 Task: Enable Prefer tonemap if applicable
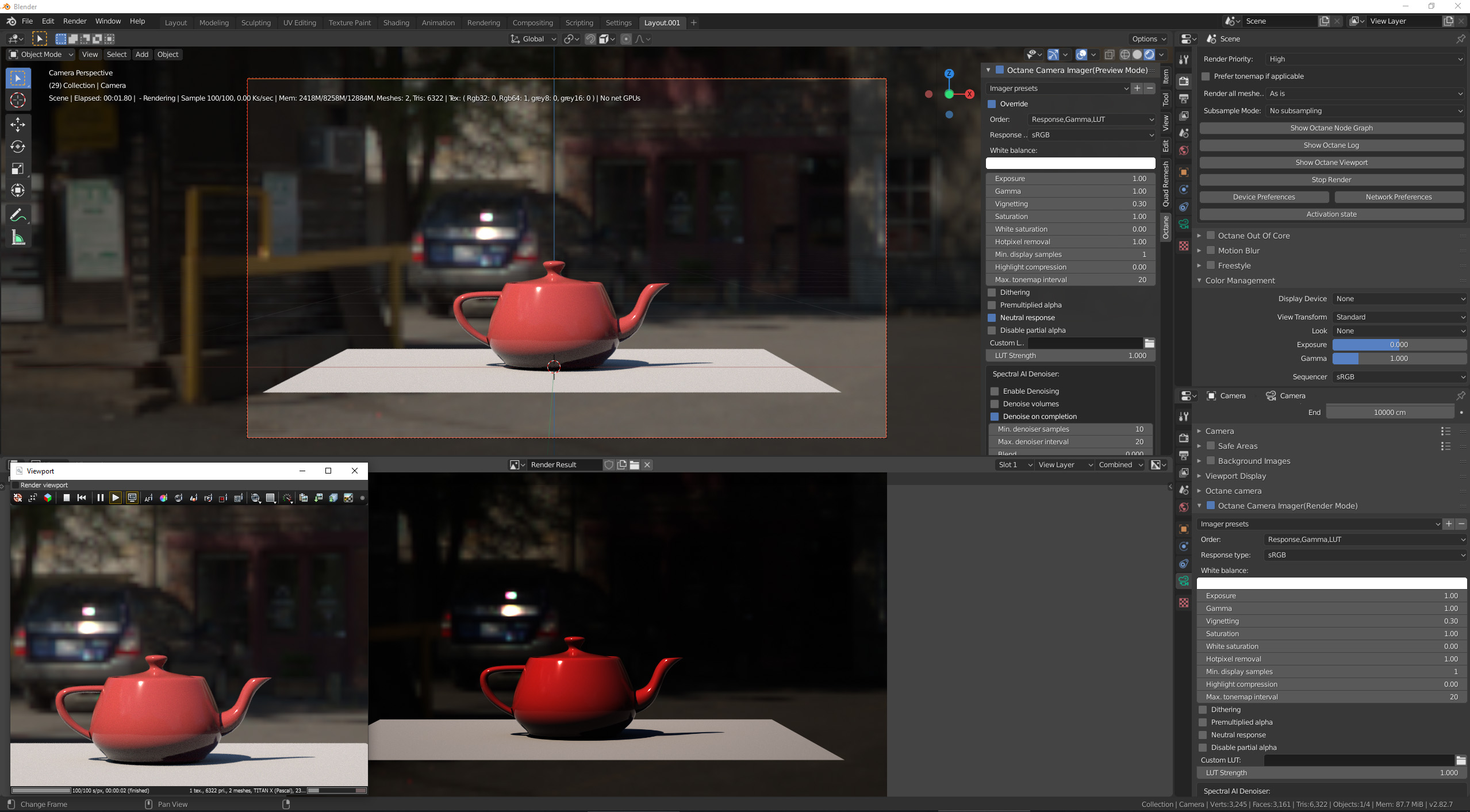pyautogui.click(x=1206, y=76)
